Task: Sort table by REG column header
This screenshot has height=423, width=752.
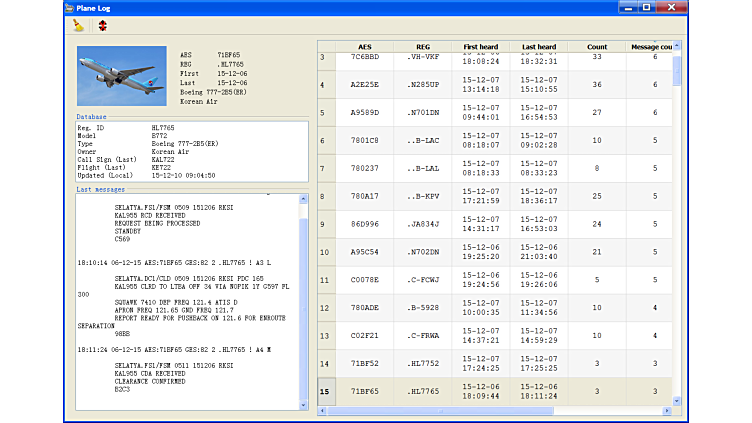Action: pos(423,47)
